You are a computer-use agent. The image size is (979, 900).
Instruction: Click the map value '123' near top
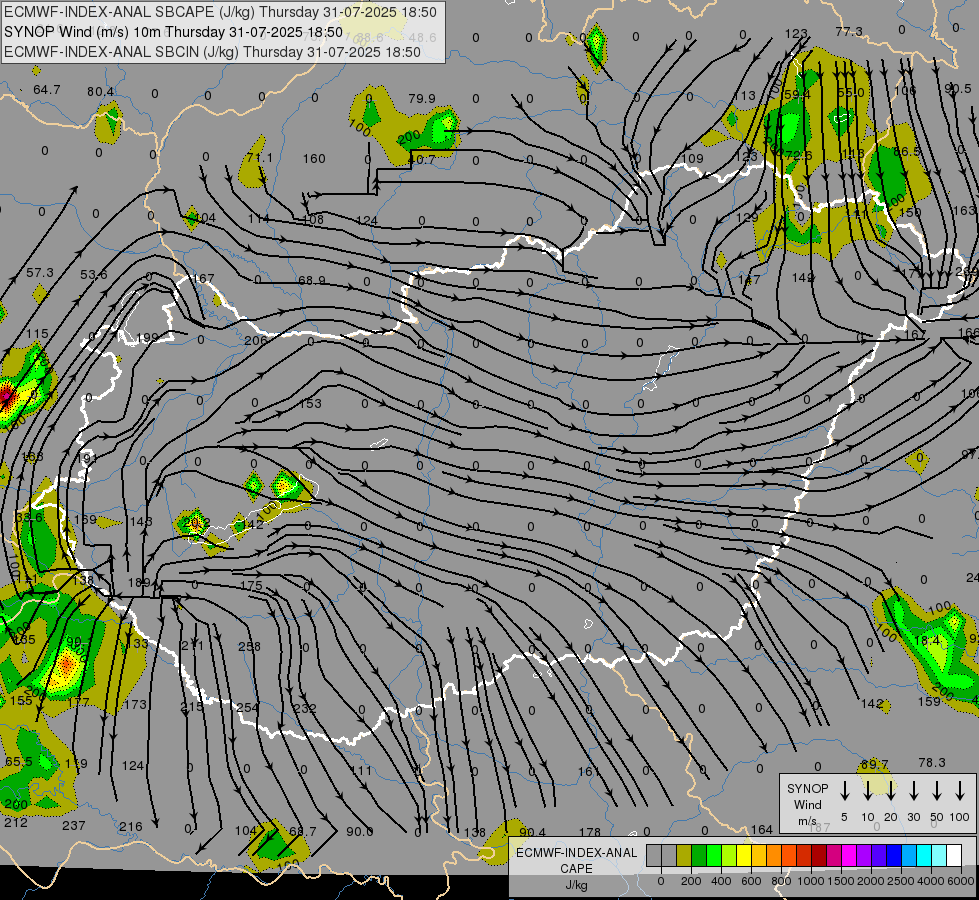coord(796,34)
